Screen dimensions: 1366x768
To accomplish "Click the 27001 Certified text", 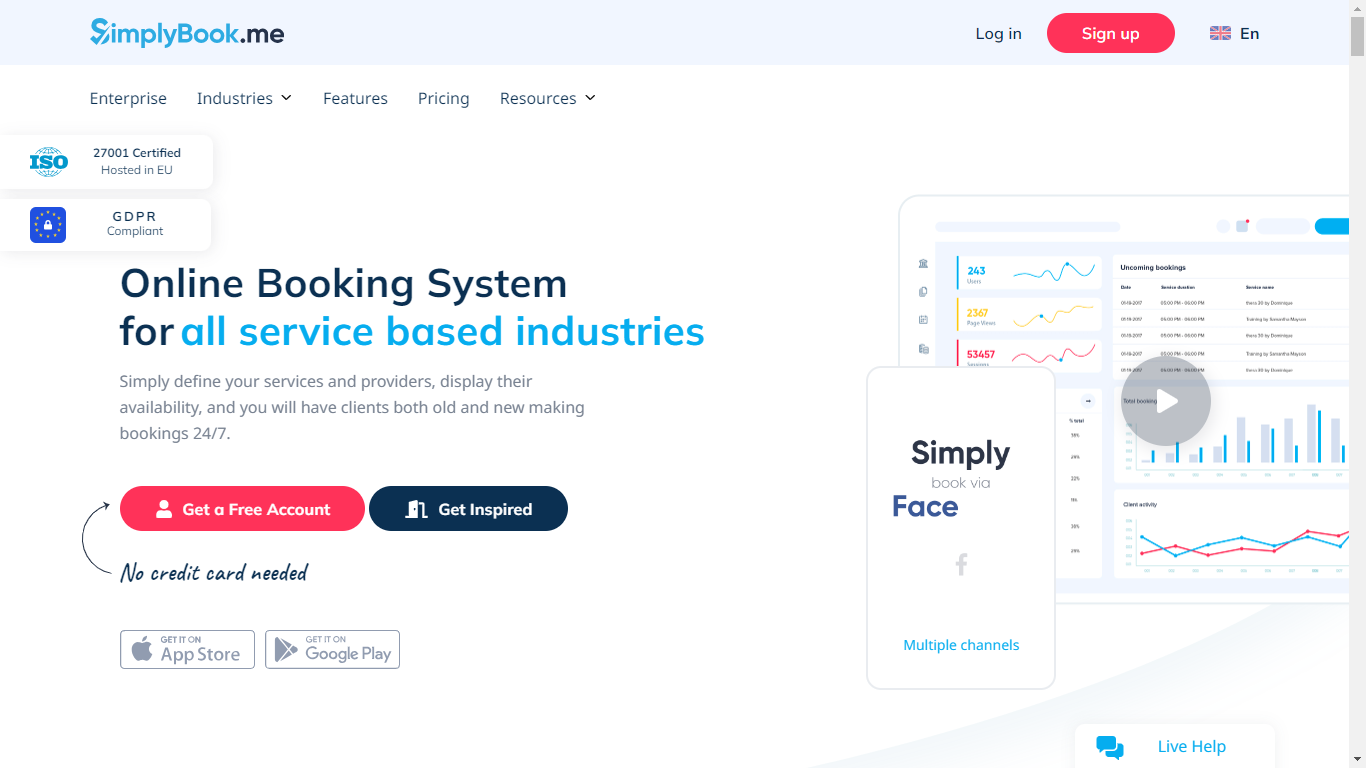I will (x=137, y=153).
